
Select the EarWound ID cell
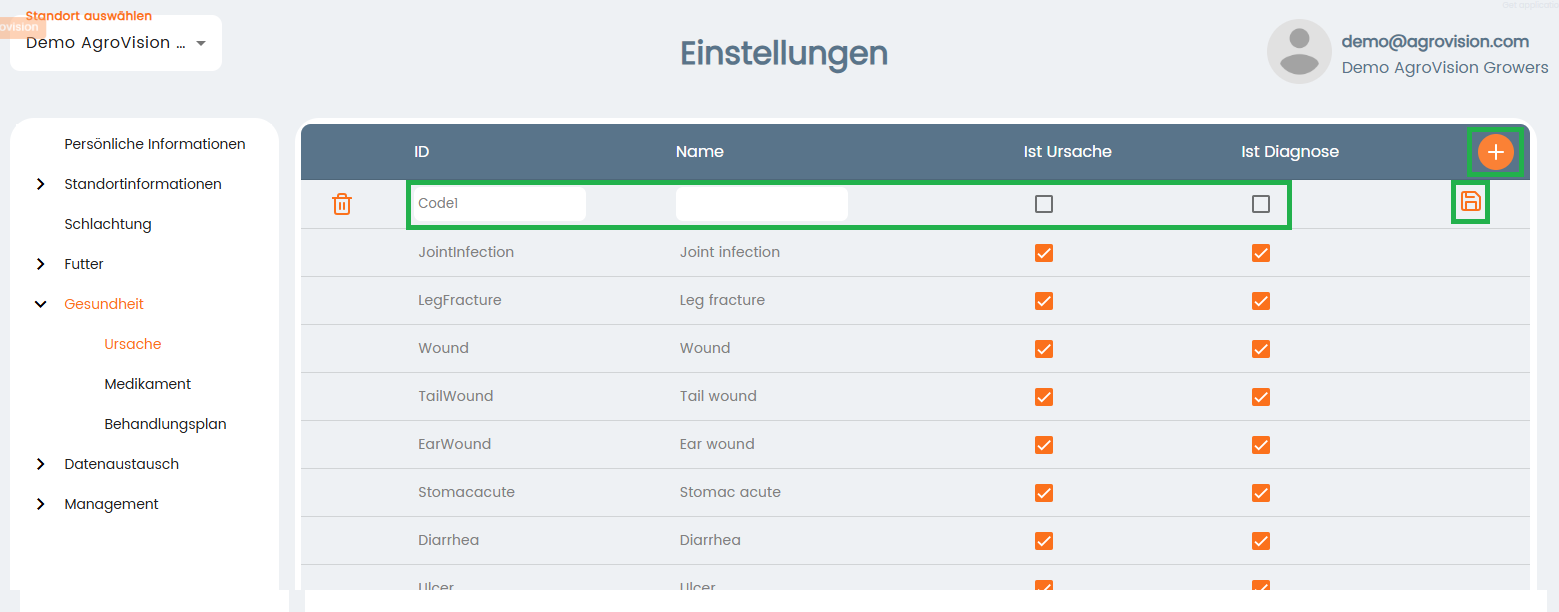(455, 444)
